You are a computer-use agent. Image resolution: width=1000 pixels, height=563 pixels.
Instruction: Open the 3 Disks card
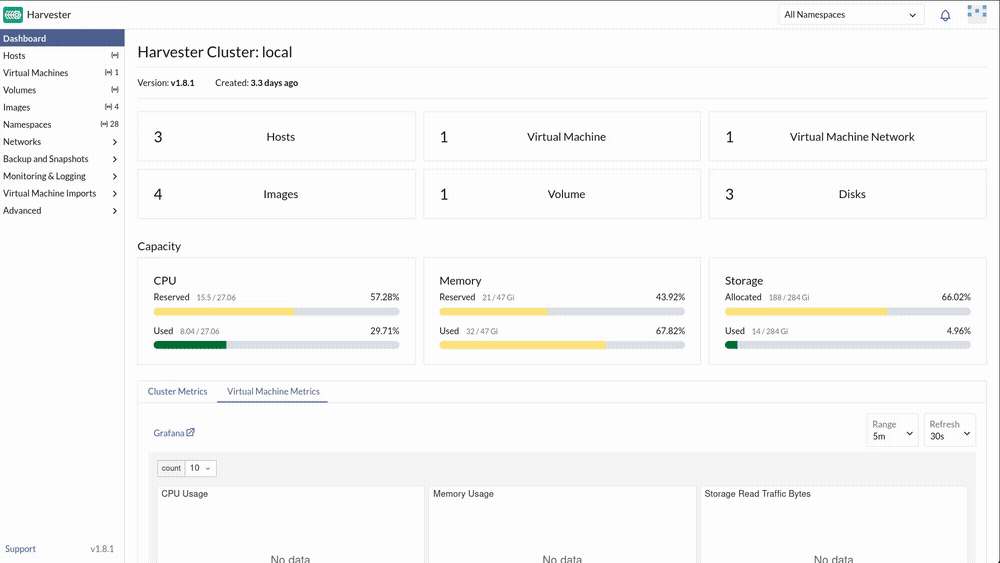point(848,194)
